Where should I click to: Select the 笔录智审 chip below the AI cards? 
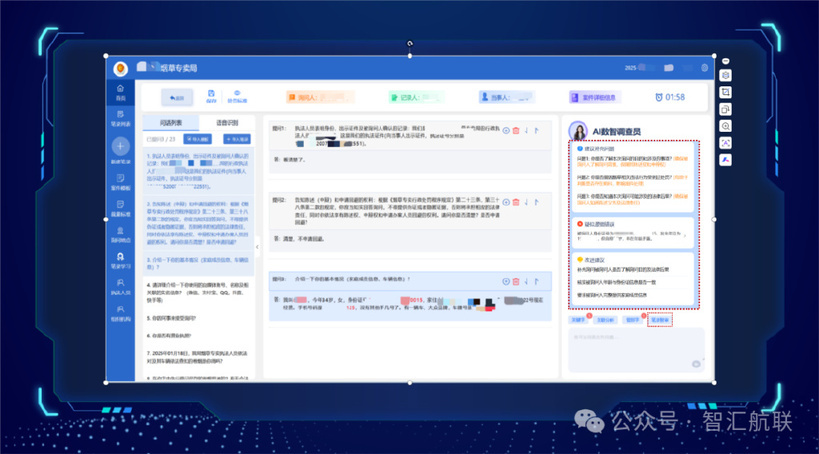pos(660,320)
